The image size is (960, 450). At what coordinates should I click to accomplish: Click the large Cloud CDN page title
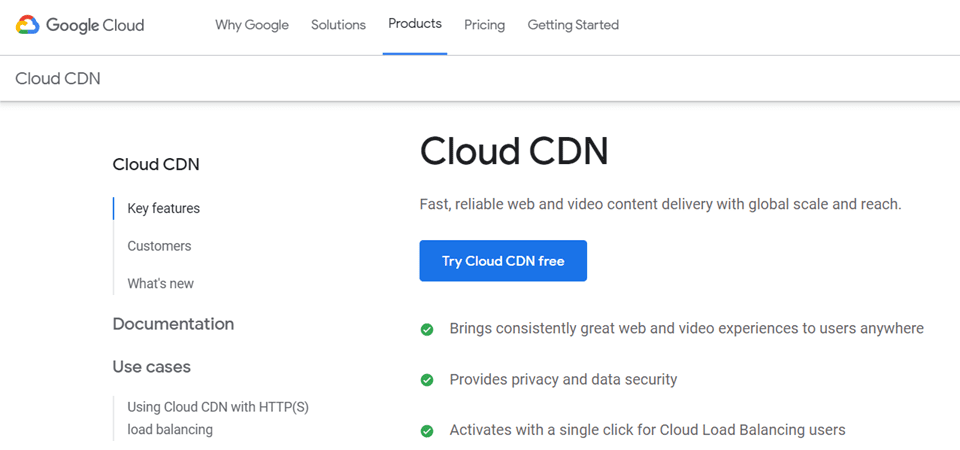(x=513, y=152)
